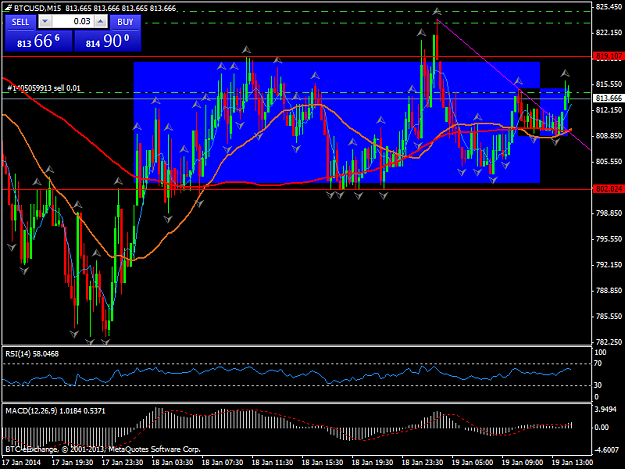The width and height of the screenshot is (625, 469).
Task: Click the 813.666 sell price tile
Action: [x=39, y=41]
